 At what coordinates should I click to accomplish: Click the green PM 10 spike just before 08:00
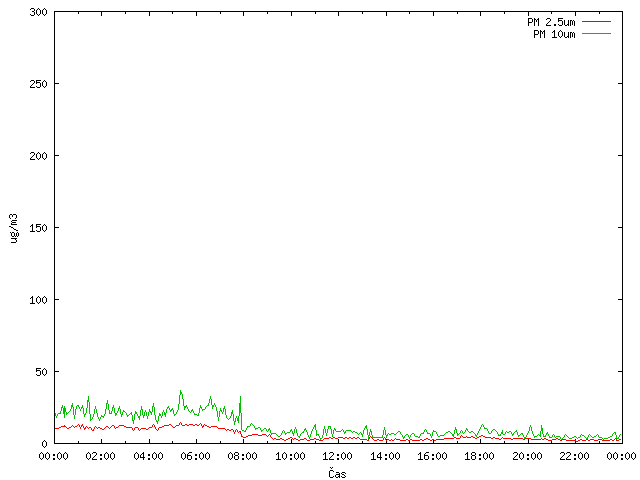point(240,397)
